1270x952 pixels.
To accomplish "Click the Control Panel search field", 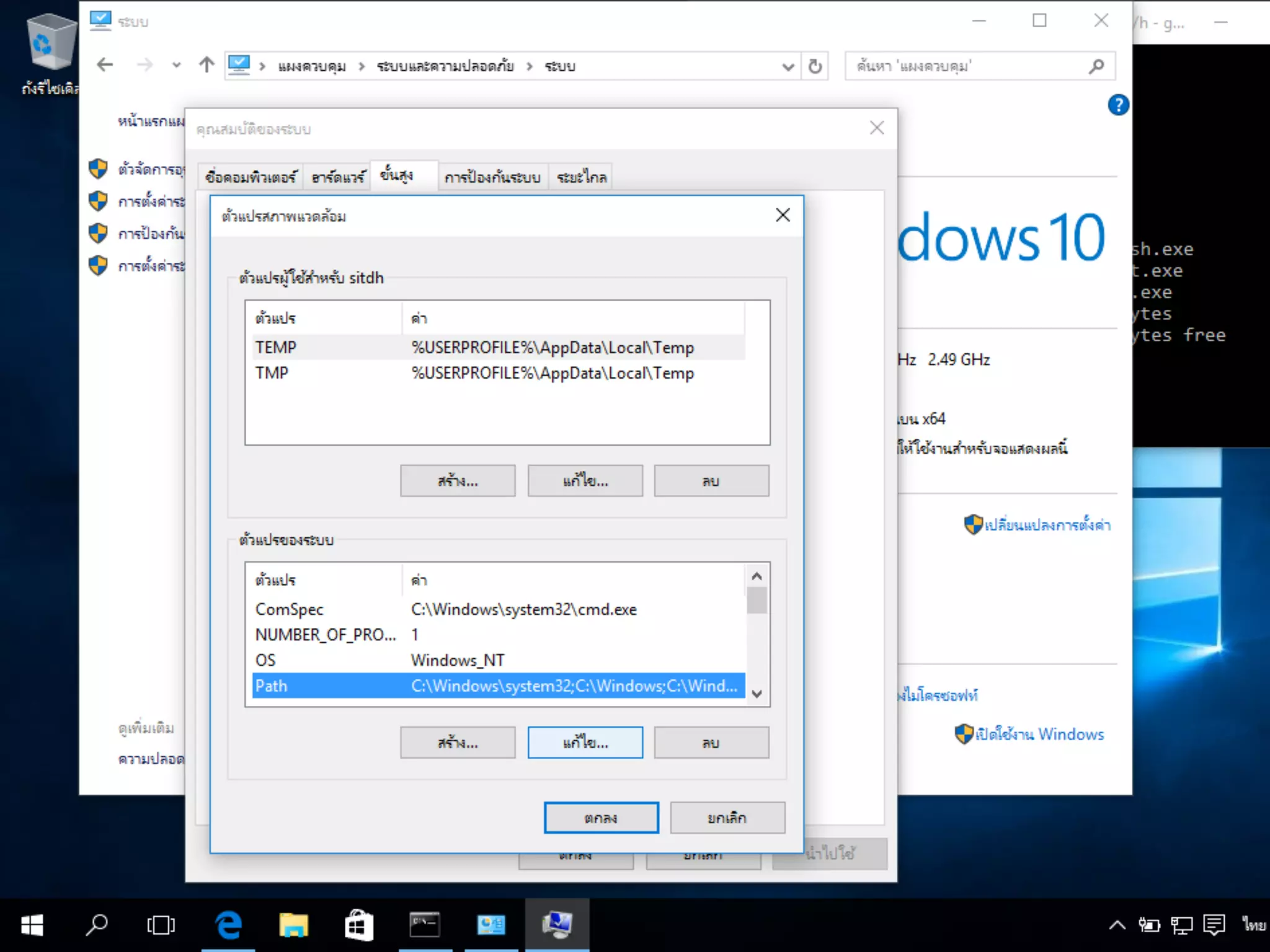I will [x=967, y=66].
